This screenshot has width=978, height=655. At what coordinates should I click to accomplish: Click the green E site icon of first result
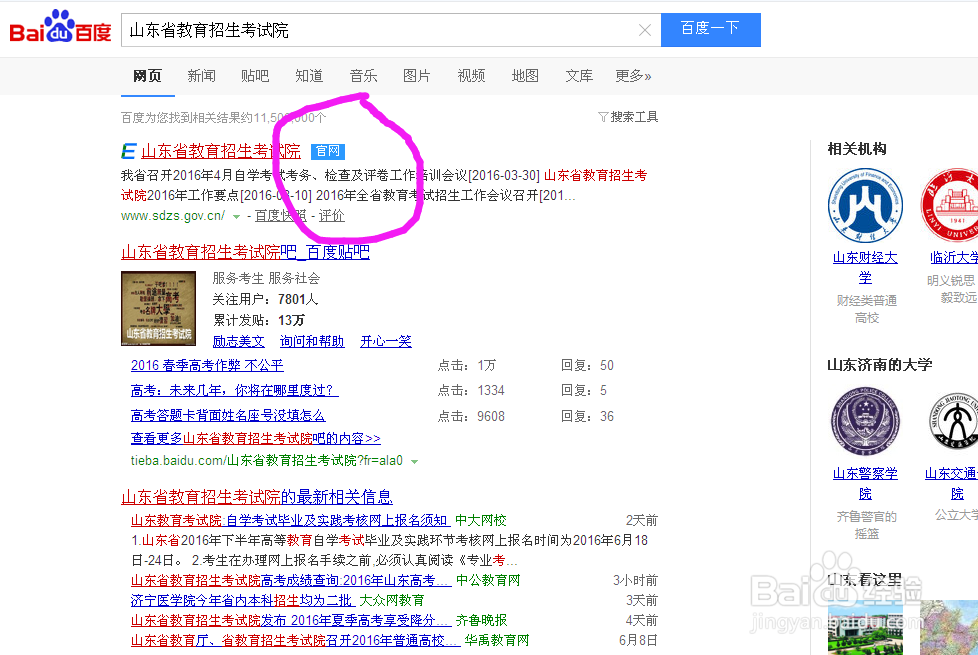pyautogui.click(x=128, y=151)
